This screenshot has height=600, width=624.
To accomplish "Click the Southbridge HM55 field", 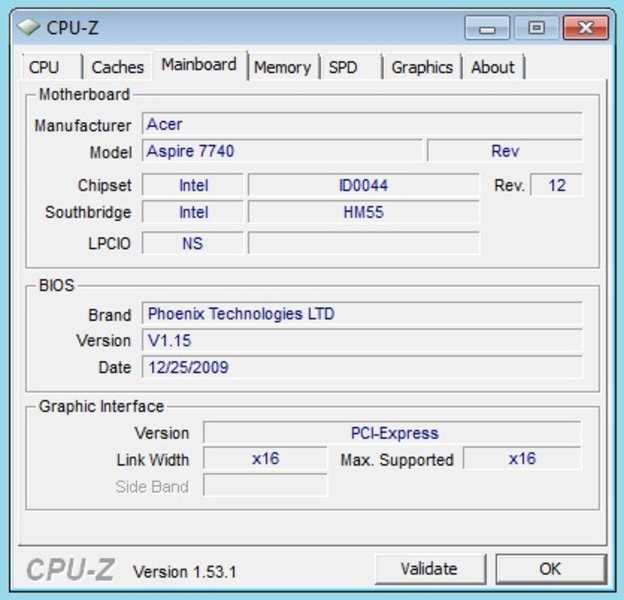I will tap(363, 212).
